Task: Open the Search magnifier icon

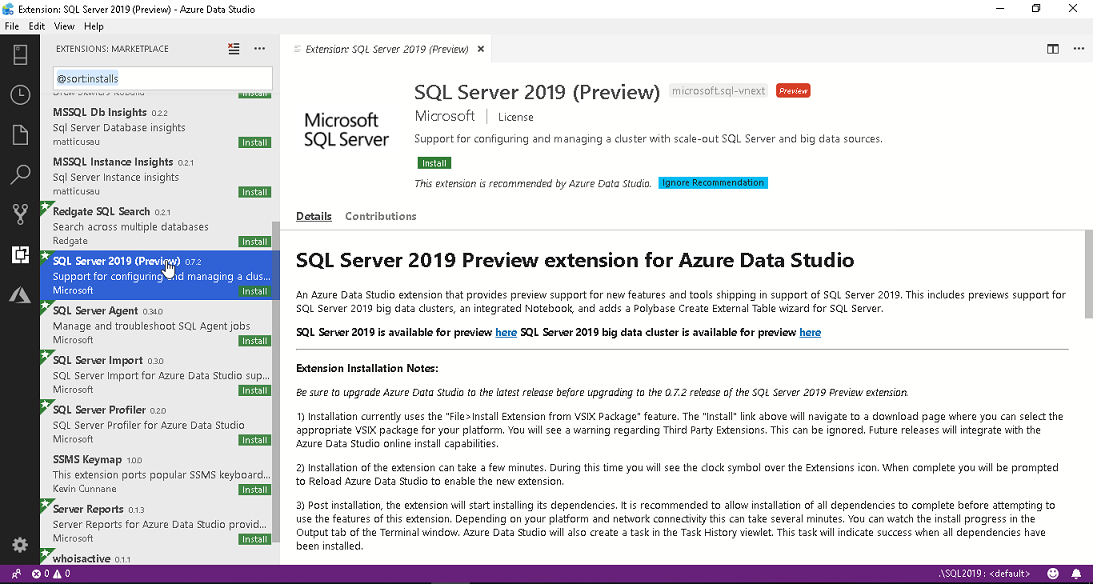Action: (x=20, y=175)
